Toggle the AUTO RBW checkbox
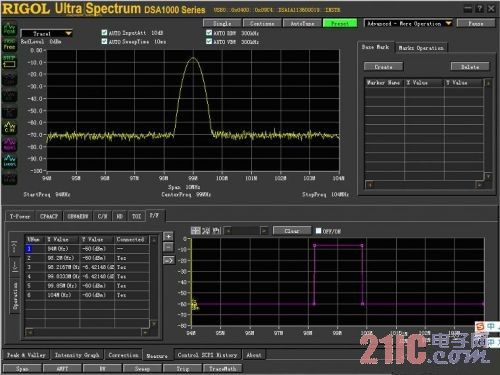Screen dimensions: 500x375 pyautogui.click(x=209, y=33)
